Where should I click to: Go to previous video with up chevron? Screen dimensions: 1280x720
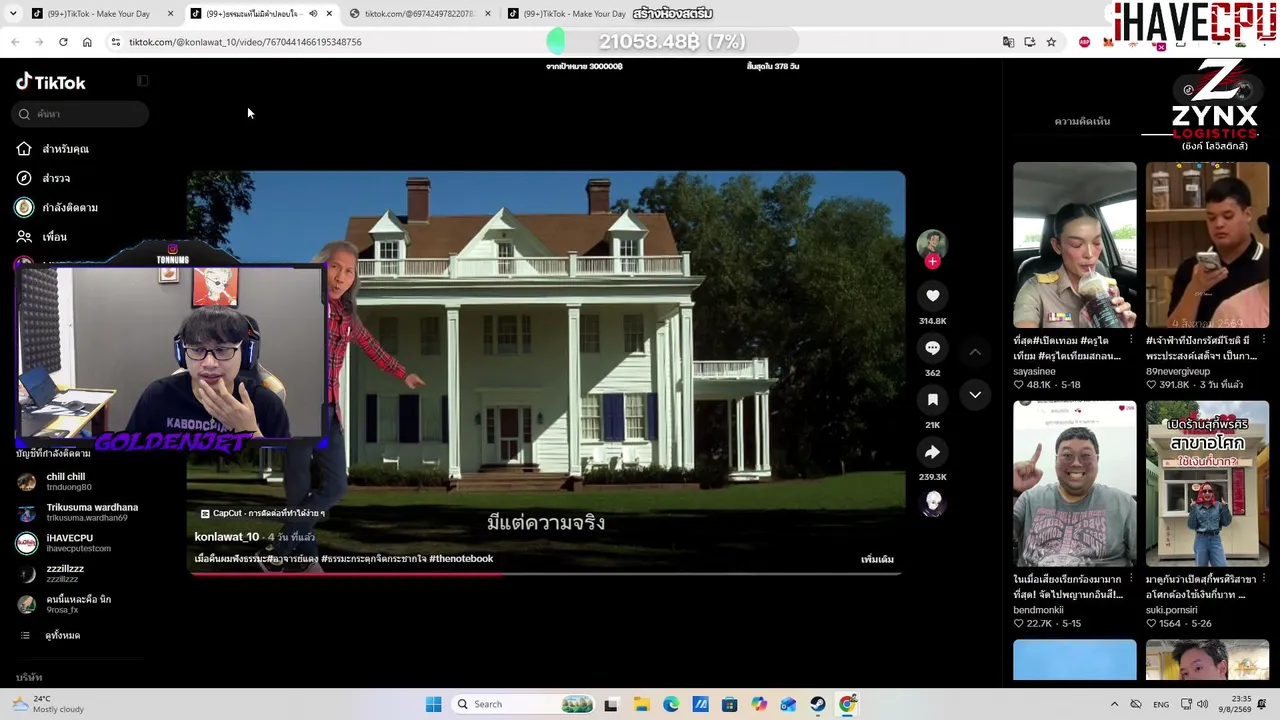[975, 352]
